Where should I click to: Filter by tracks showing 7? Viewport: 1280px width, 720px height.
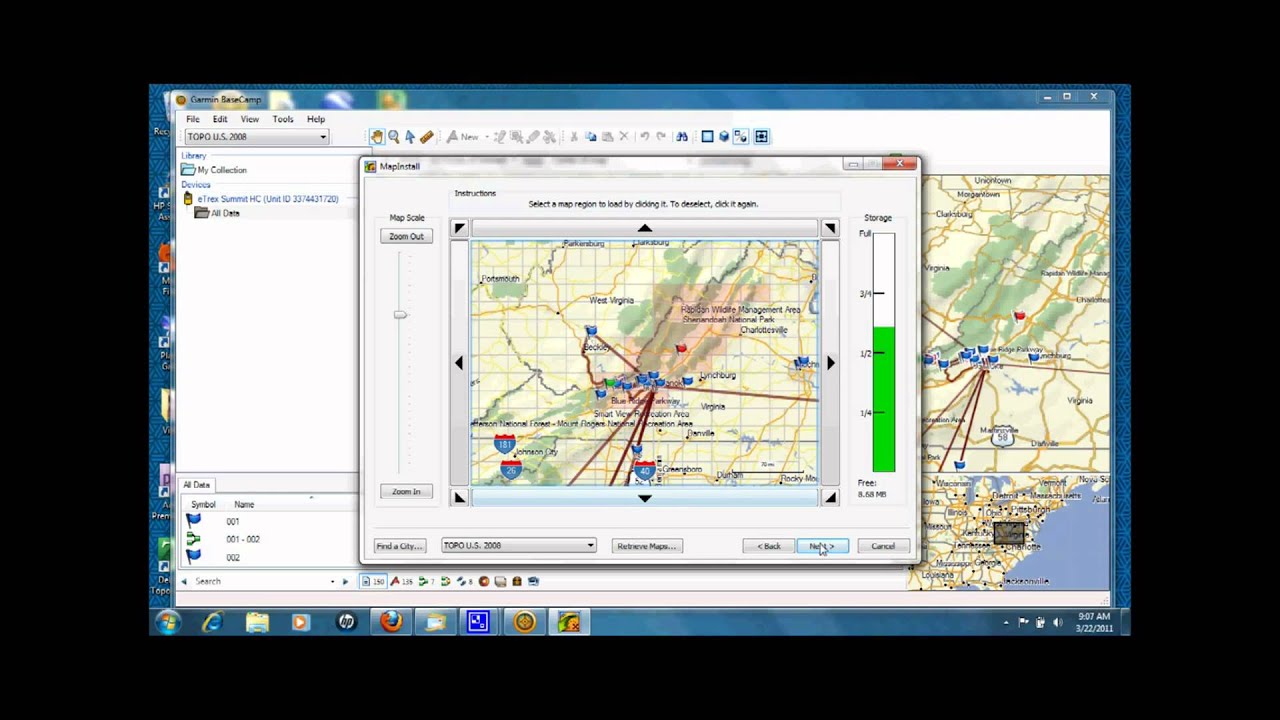pos(427,581)
